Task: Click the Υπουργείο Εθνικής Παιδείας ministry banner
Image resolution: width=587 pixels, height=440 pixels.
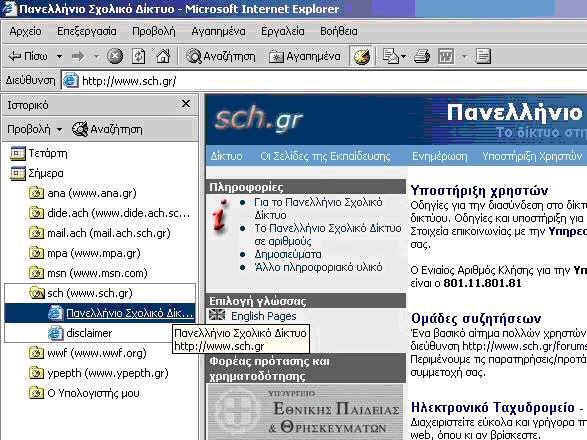Action: (305, 412)
